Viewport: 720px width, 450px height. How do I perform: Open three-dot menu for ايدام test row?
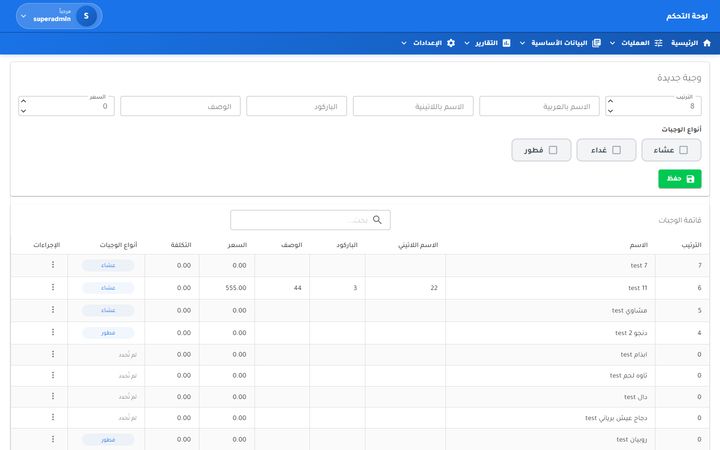[53, 354]
